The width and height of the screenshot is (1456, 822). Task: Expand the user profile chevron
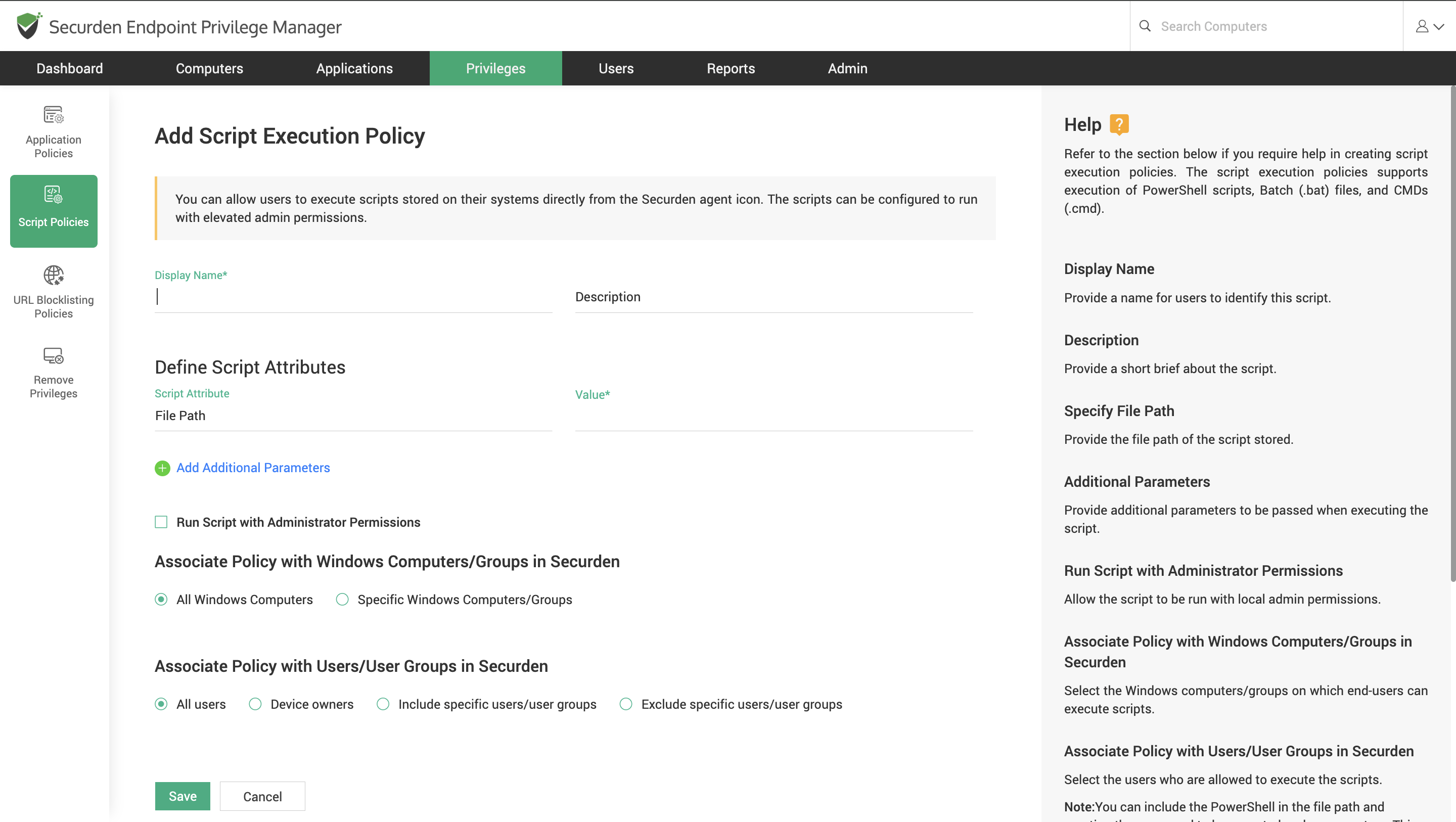pos(1439,27)
